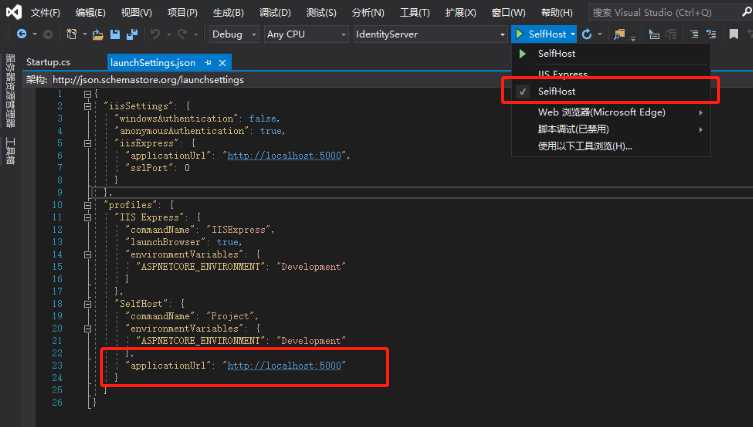Follow localhost:5000 link on line 6

(284, 156)
